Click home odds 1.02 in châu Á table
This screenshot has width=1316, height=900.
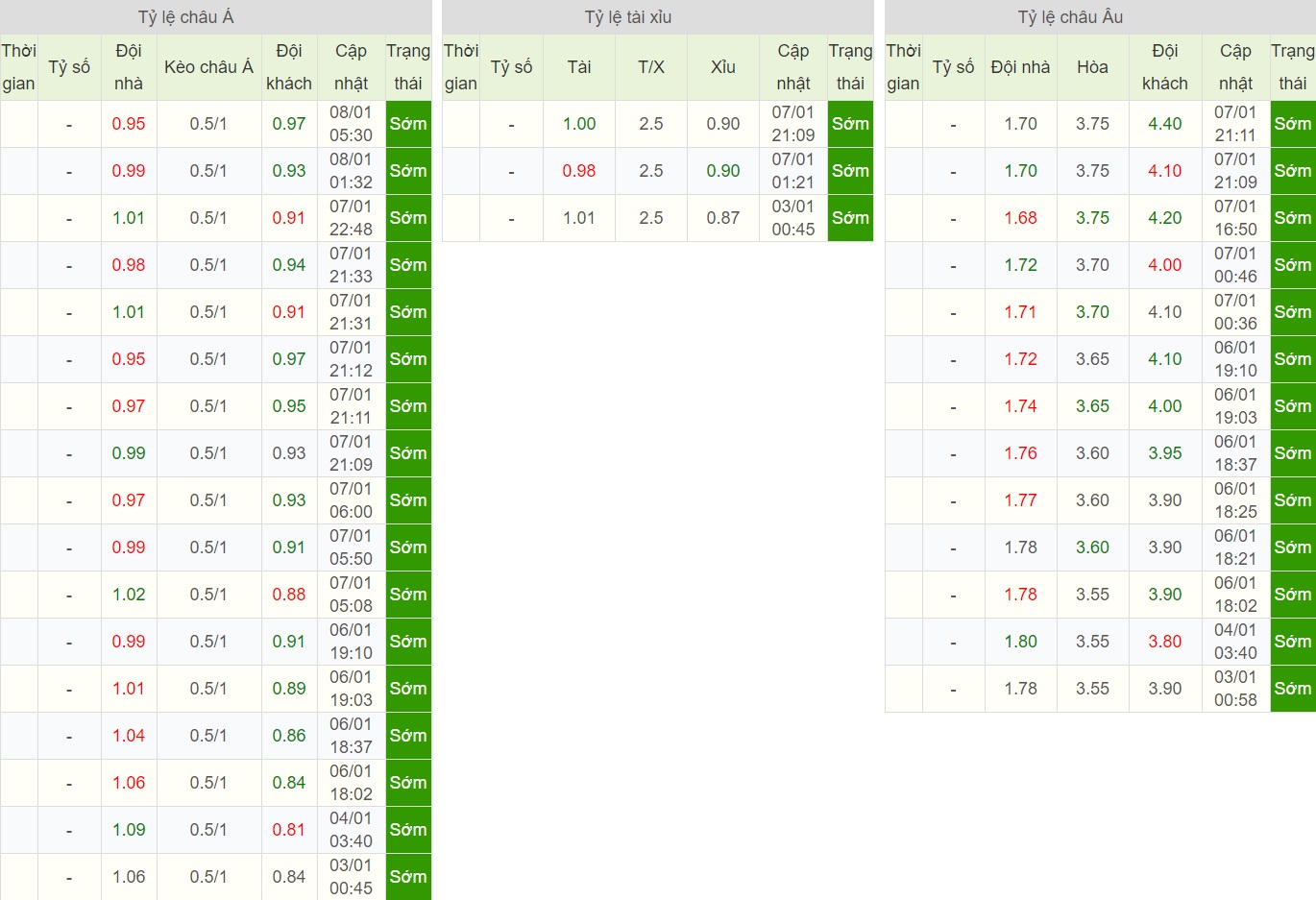129,595
